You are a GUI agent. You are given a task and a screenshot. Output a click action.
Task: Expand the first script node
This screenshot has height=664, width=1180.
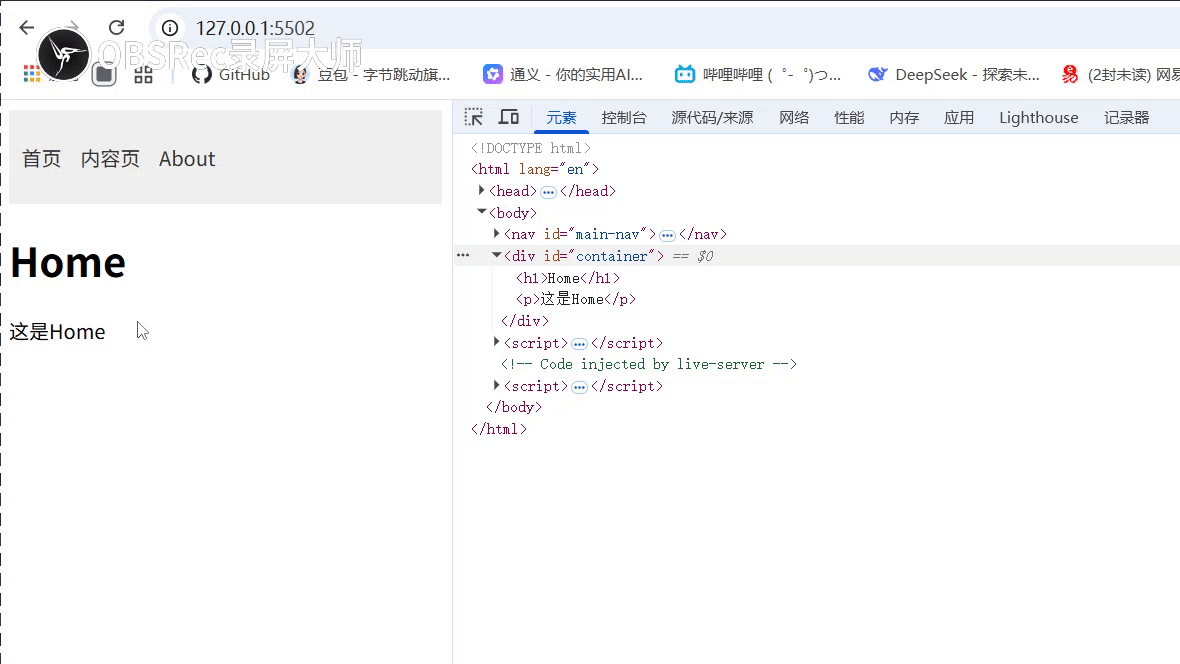click(x=497, y=343)
